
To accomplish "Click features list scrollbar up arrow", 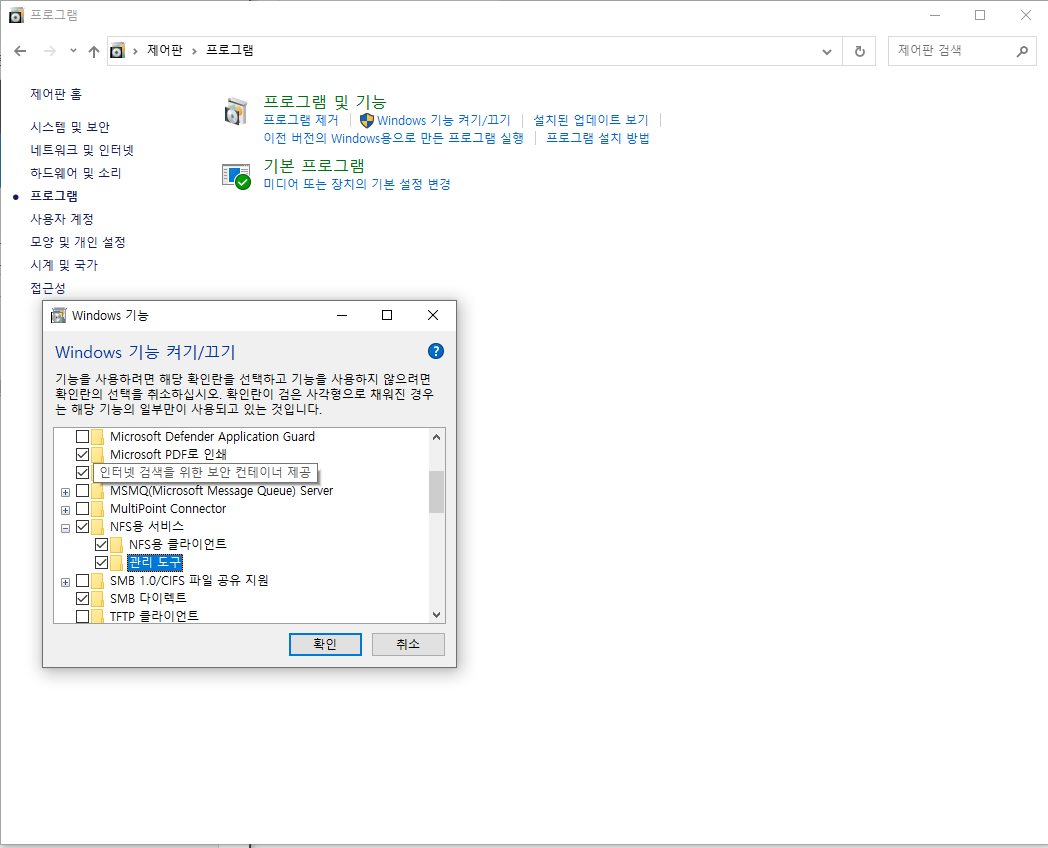I will click(436, 437).
